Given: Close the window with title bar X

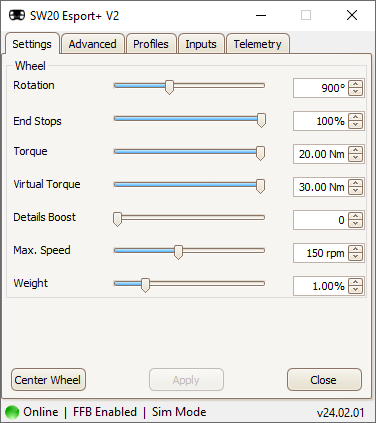Looking at the screenshot, I should click(x=352, y=15).
